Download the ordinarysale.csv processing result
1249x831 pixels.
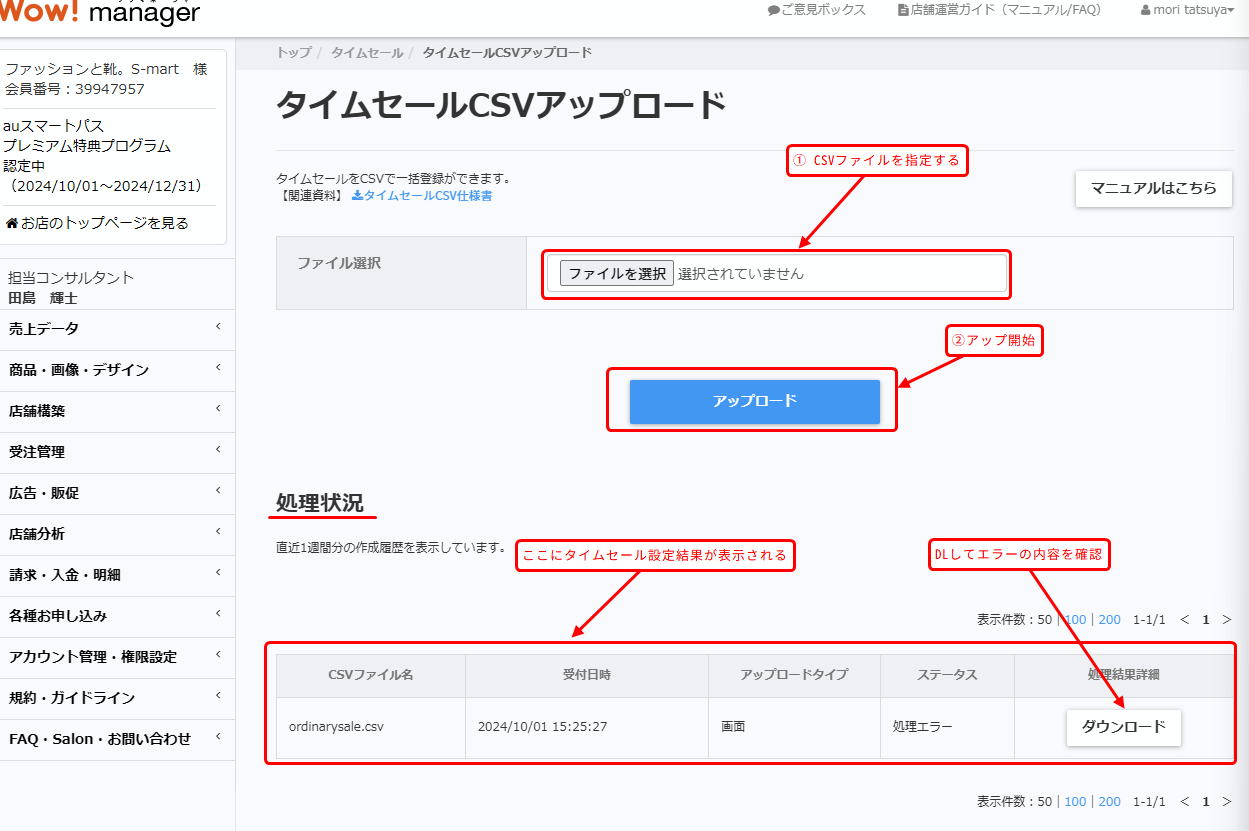(x=1123, y=727)
